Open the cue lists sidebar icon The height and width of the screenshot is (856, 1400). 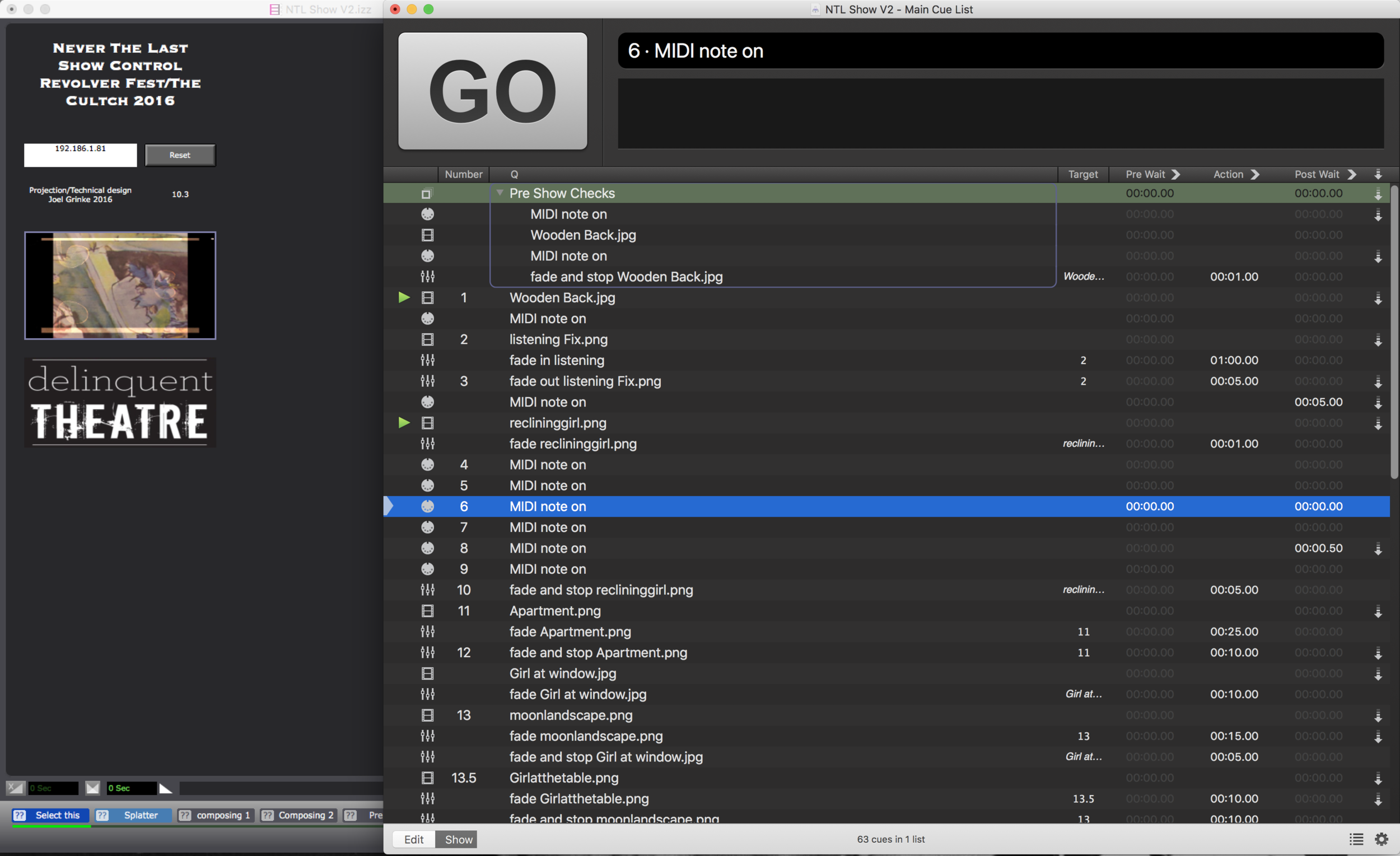tap(1356, 839)
